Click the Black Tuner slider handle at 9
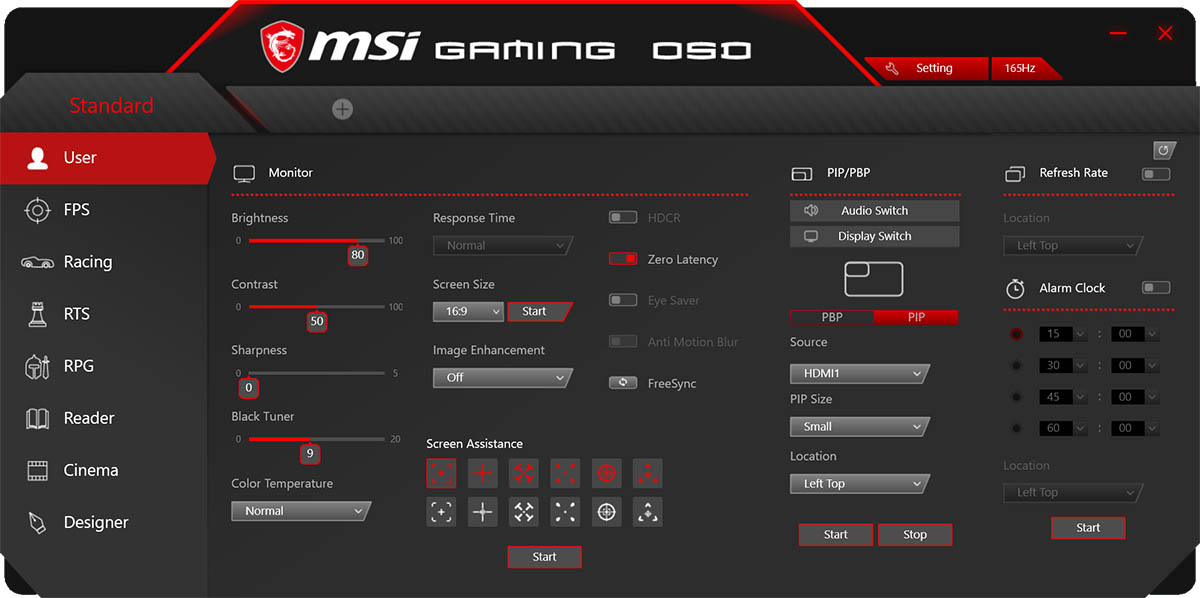 click(x=310, y=453)
